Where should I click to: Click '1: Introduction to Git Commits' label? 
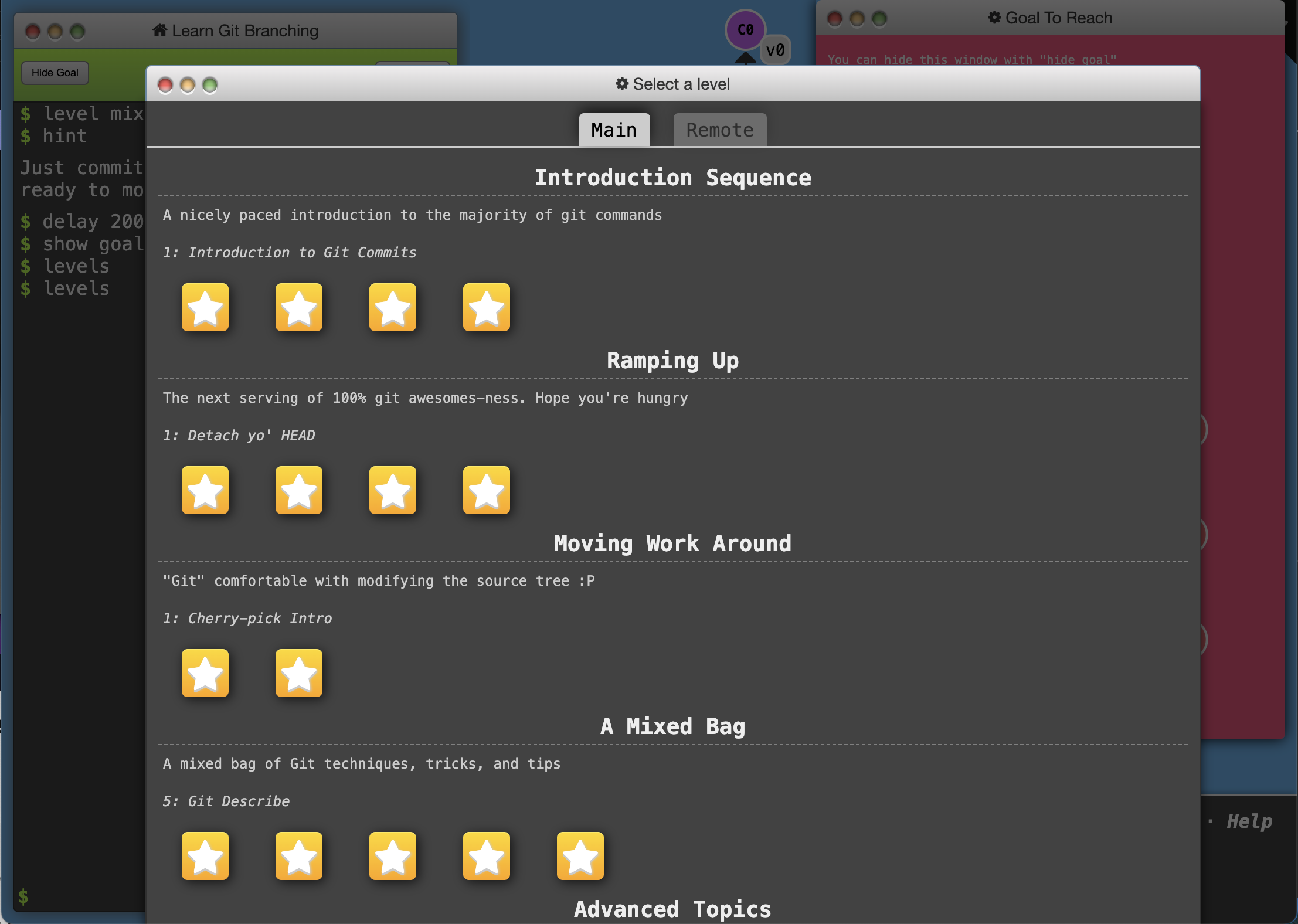[290, 253]
